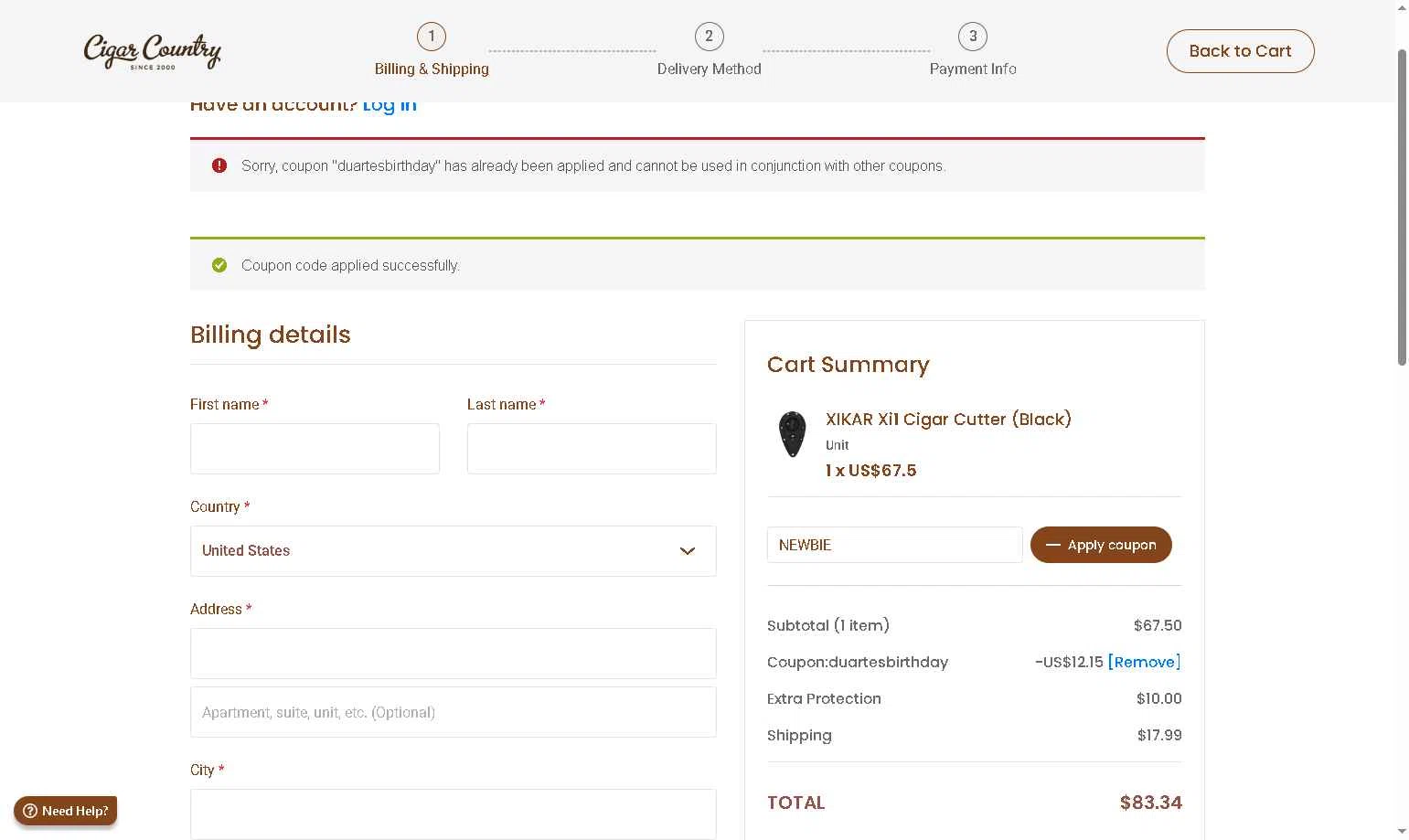
Task: Click 'Coupon code applied successfully.' message
Action: point(350,265)
